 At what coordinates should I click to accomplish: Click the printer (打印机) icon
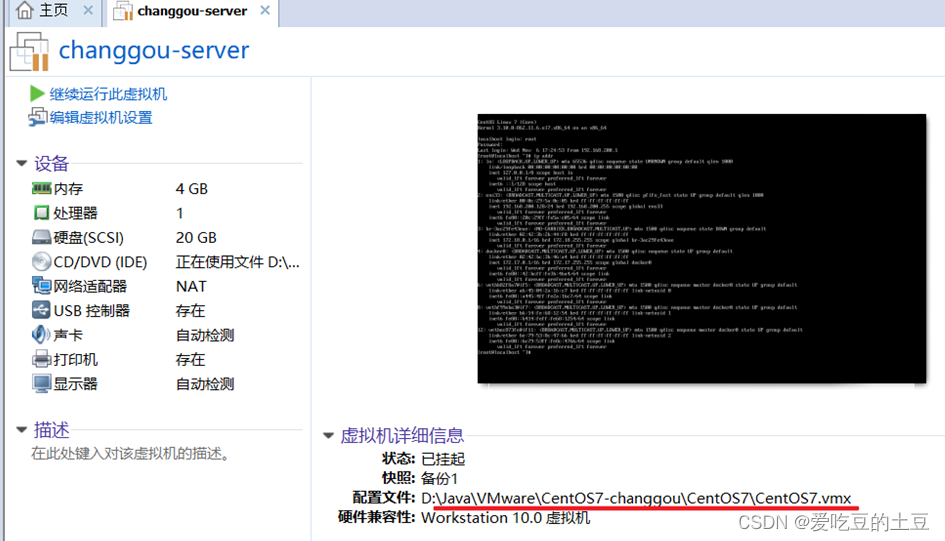point(41,359)
